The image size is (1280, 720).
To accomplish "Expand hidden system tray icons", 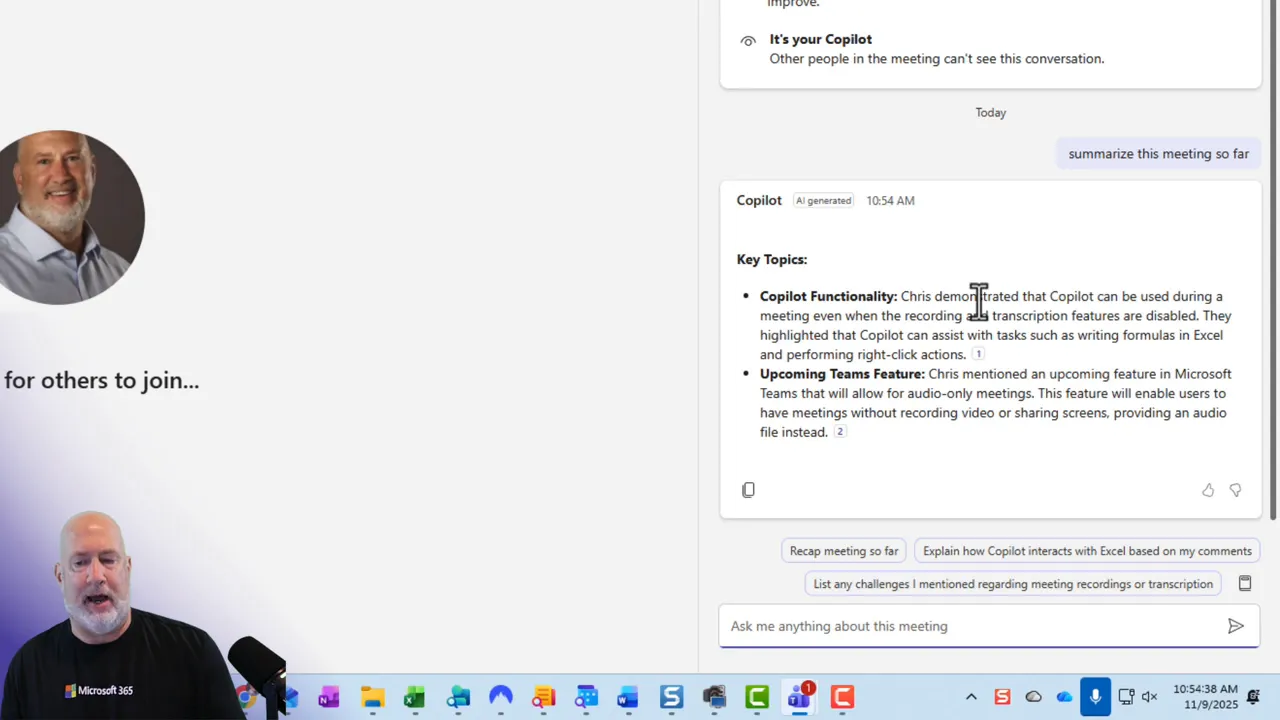I will tap(971, 696).
